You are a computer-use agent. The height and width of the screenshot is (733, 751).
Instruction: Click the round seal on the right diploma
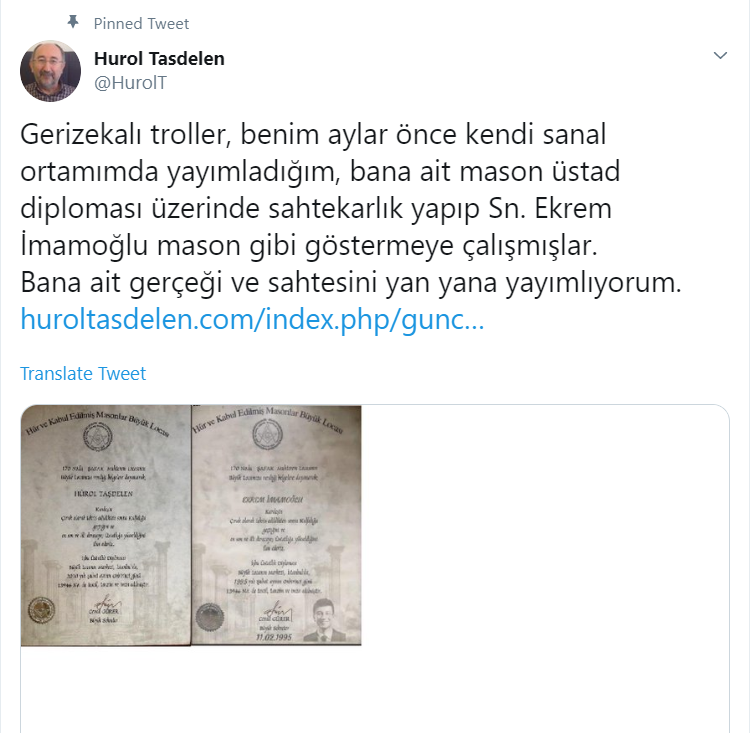coord(210,616)
